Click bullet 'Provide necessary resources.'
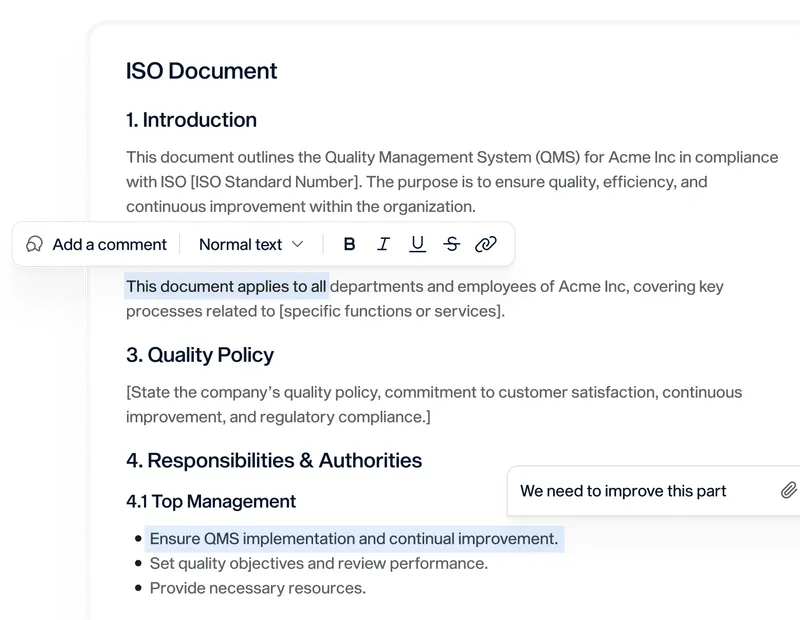The image size is (800, 620). pos(258,588)
